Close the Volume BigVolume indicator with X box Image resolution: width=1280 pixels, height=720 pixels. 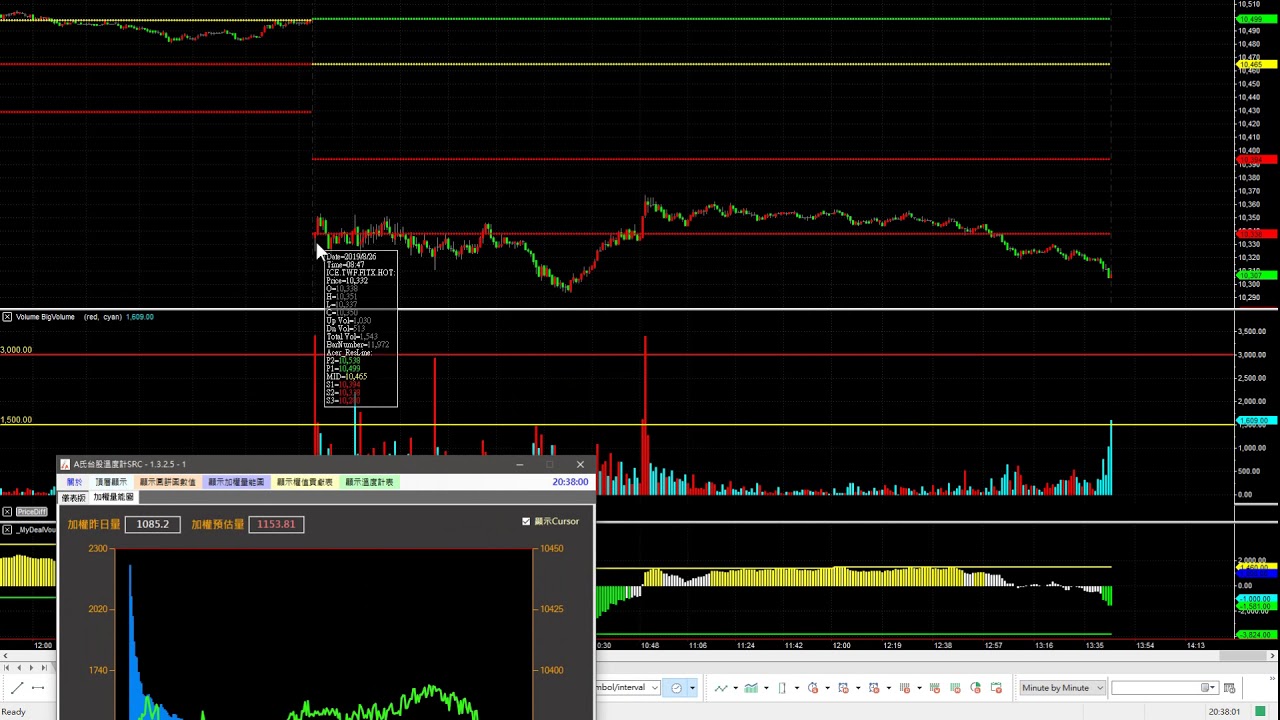coord(7,317)
